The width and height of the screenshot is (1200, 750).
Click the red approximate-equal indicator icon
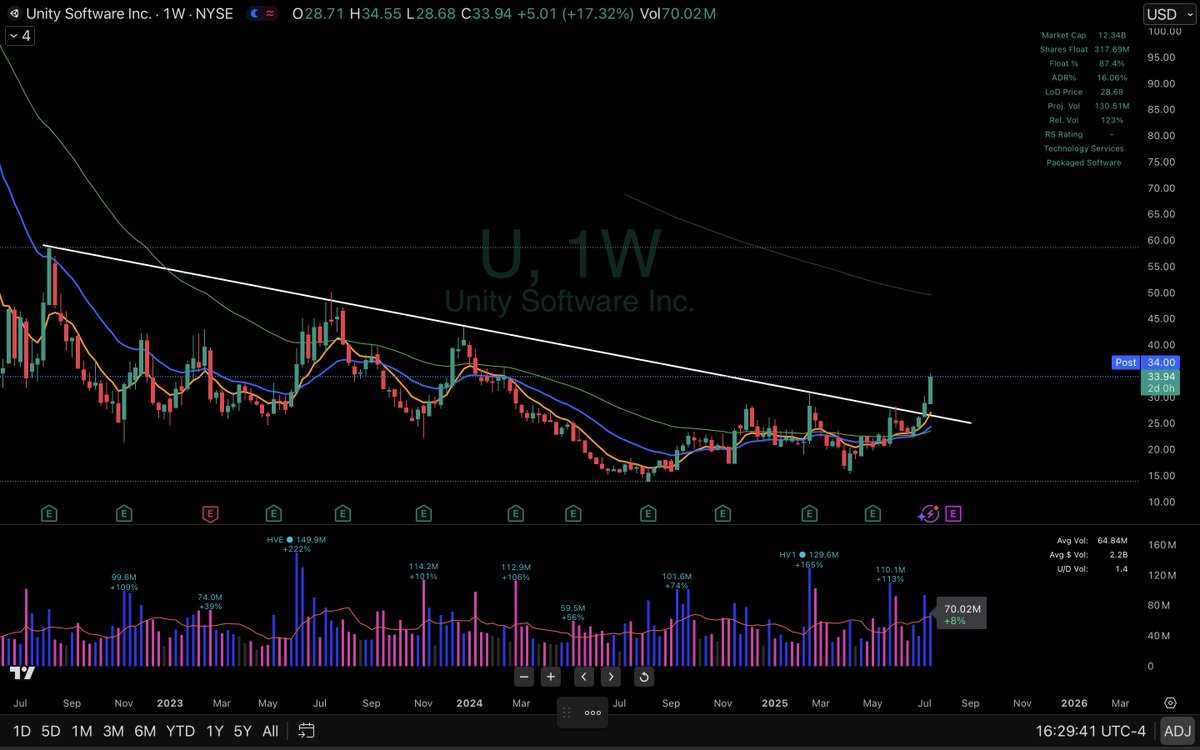click(x=272, y=14)
